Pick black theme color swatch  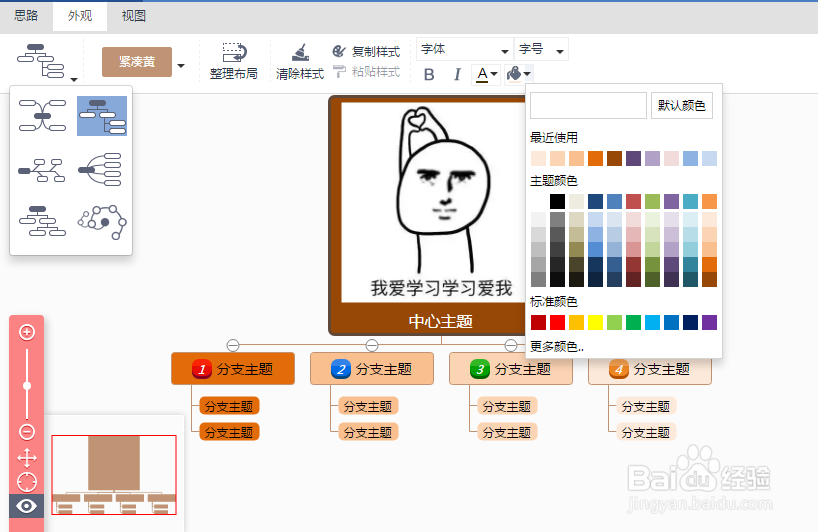click(557, 201)
